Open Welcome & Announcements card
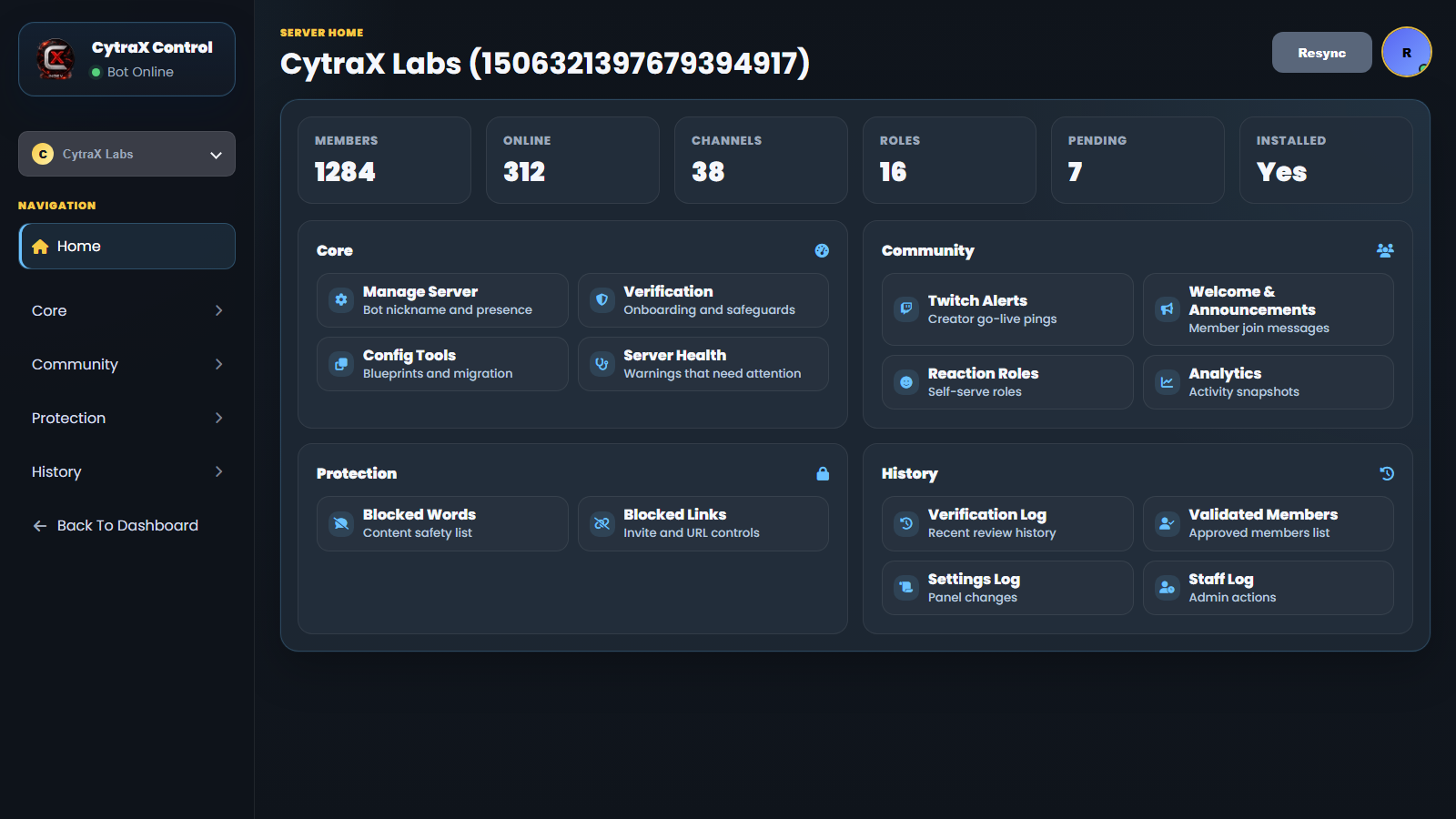 pos(1269,309)
